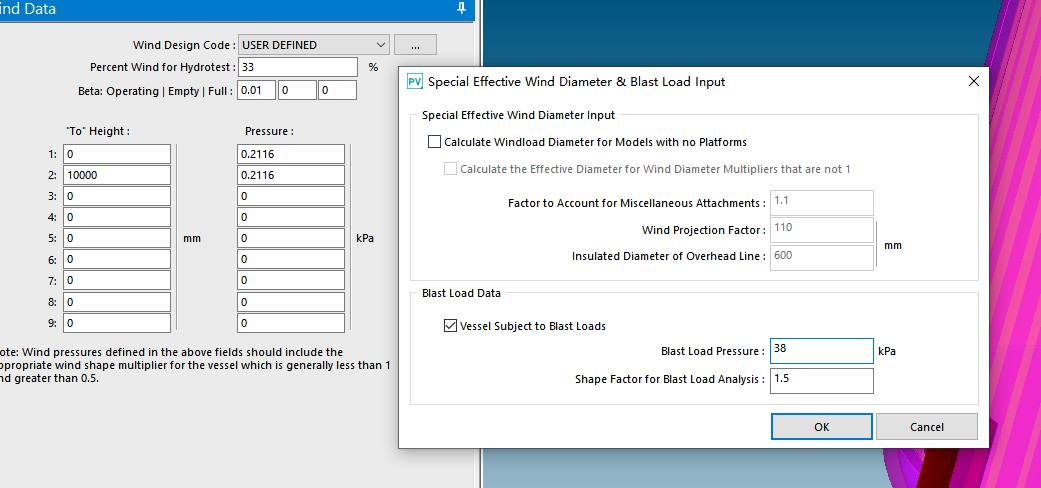Click Factor for Miscellaneous Attachments field

pos(821,203)
